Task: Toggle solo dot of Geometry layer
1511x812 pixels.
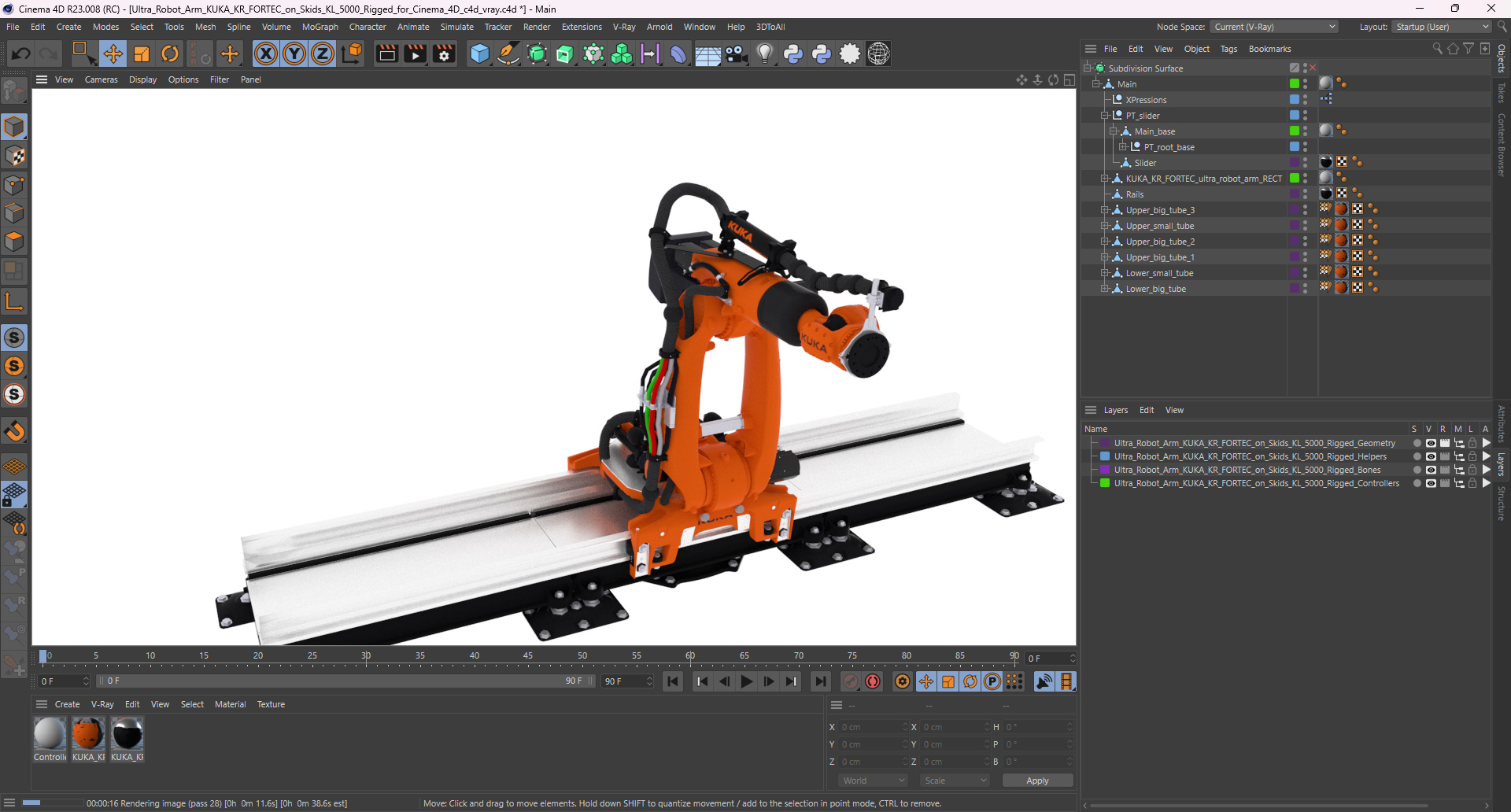Action: pyautogui.click(x=1417, y=443)
